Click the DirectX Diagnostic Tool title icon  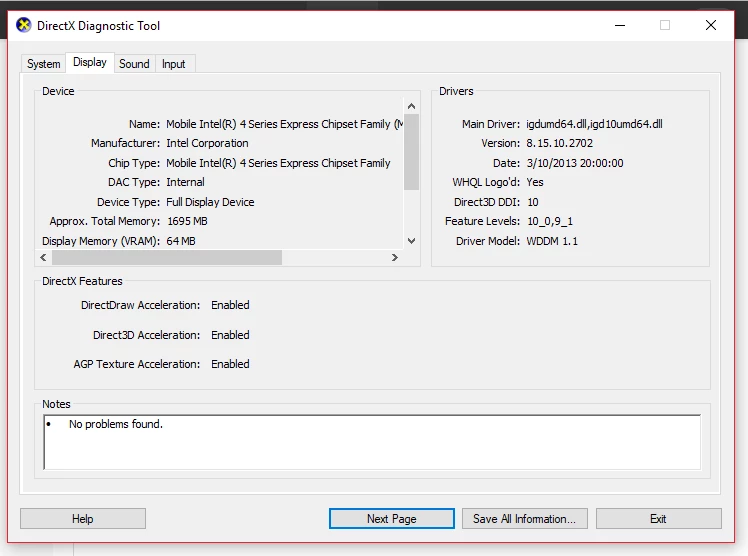point(23,25)
